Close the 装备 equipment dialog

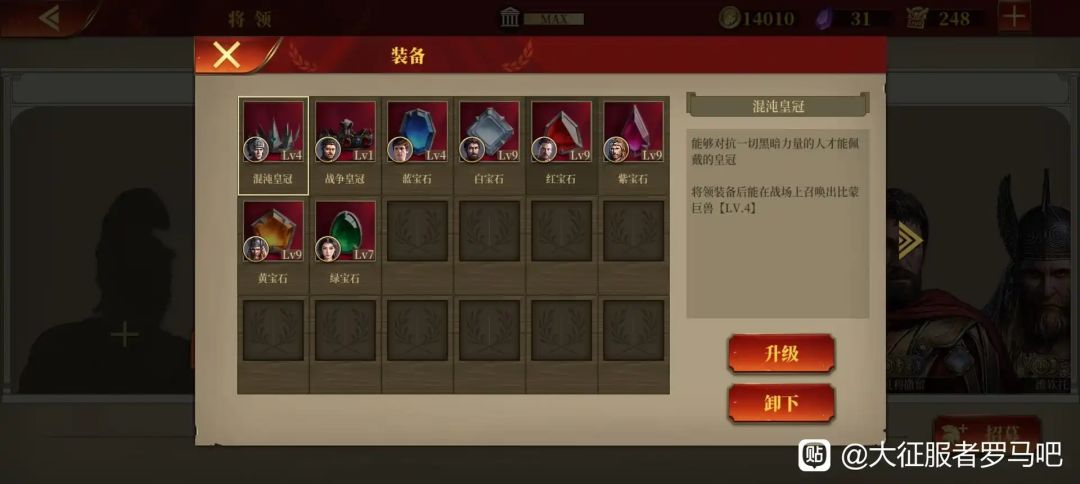226,55
